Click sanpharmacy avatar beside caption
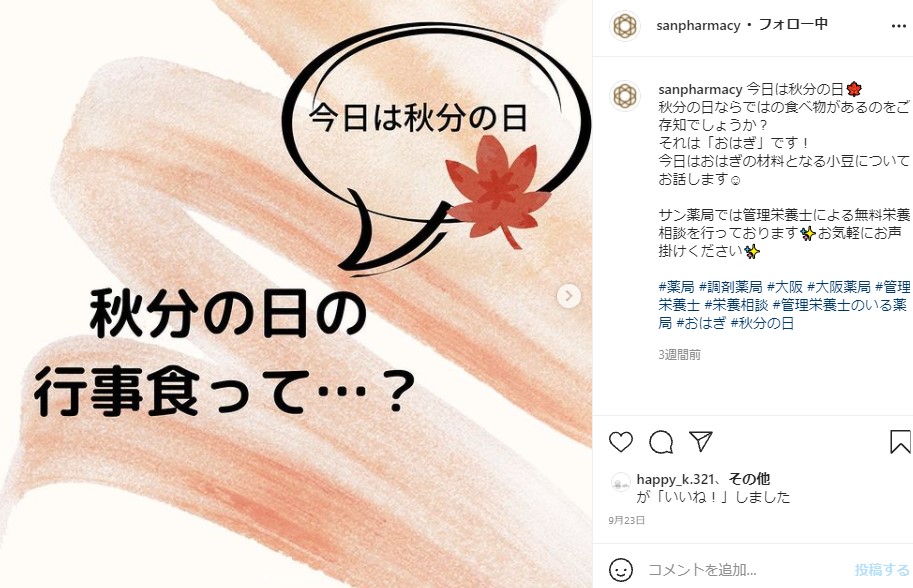The width and height of the screenshot is (913, 588). pyautogui.click(x=625, y=95)
